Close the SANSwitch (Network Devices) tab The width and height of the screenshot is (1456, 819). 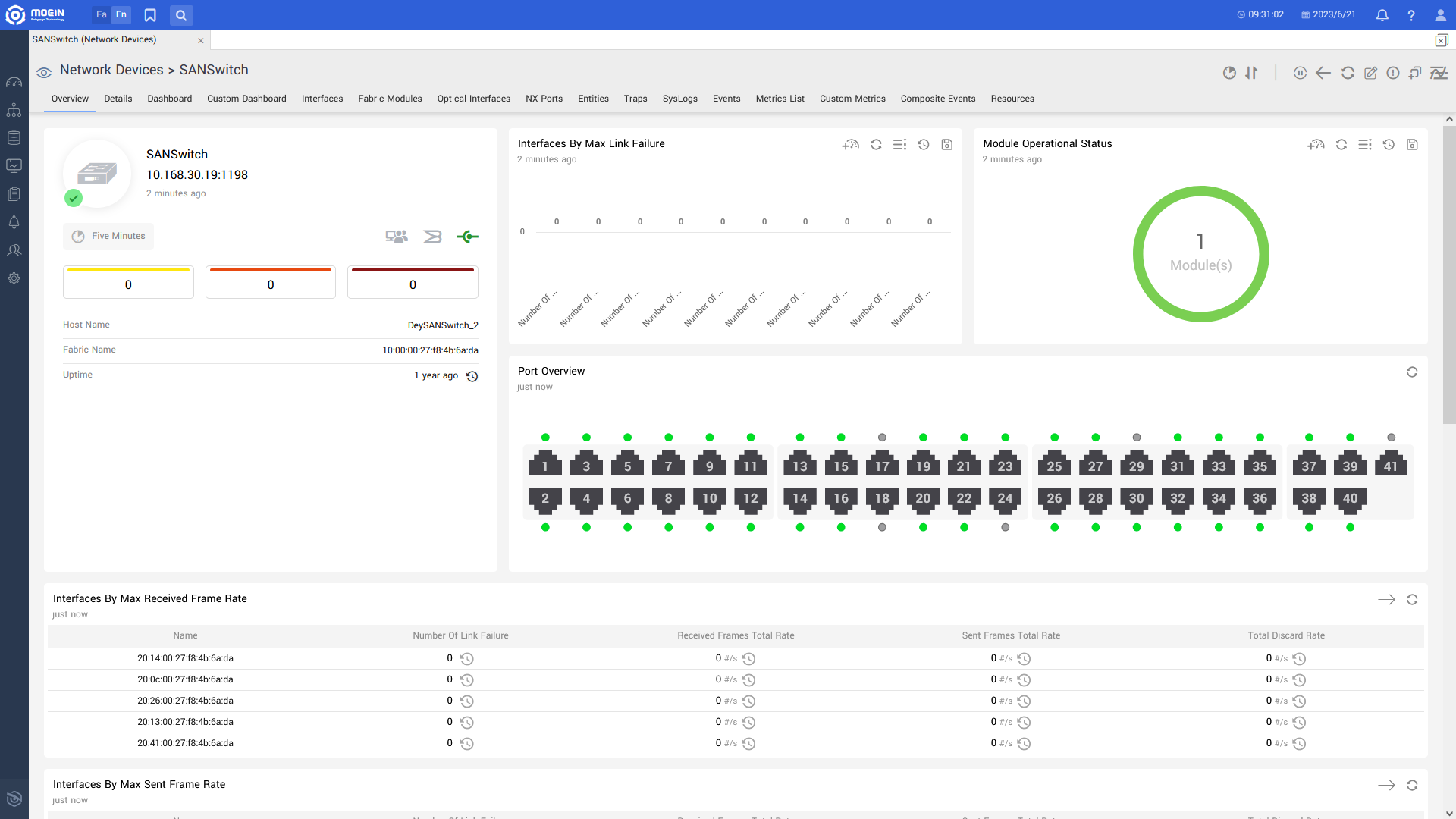click(x=201, y=41)
